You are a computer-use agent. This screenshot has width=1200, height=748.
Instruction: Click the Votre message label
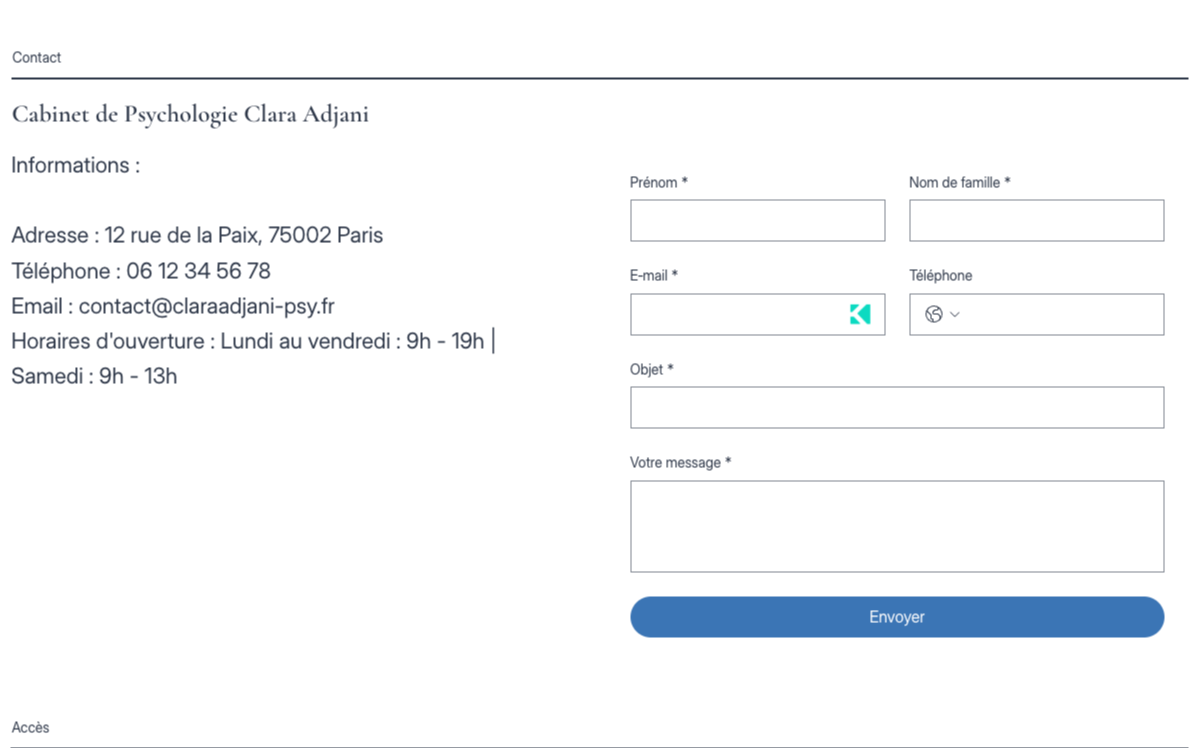pos(680,463)
